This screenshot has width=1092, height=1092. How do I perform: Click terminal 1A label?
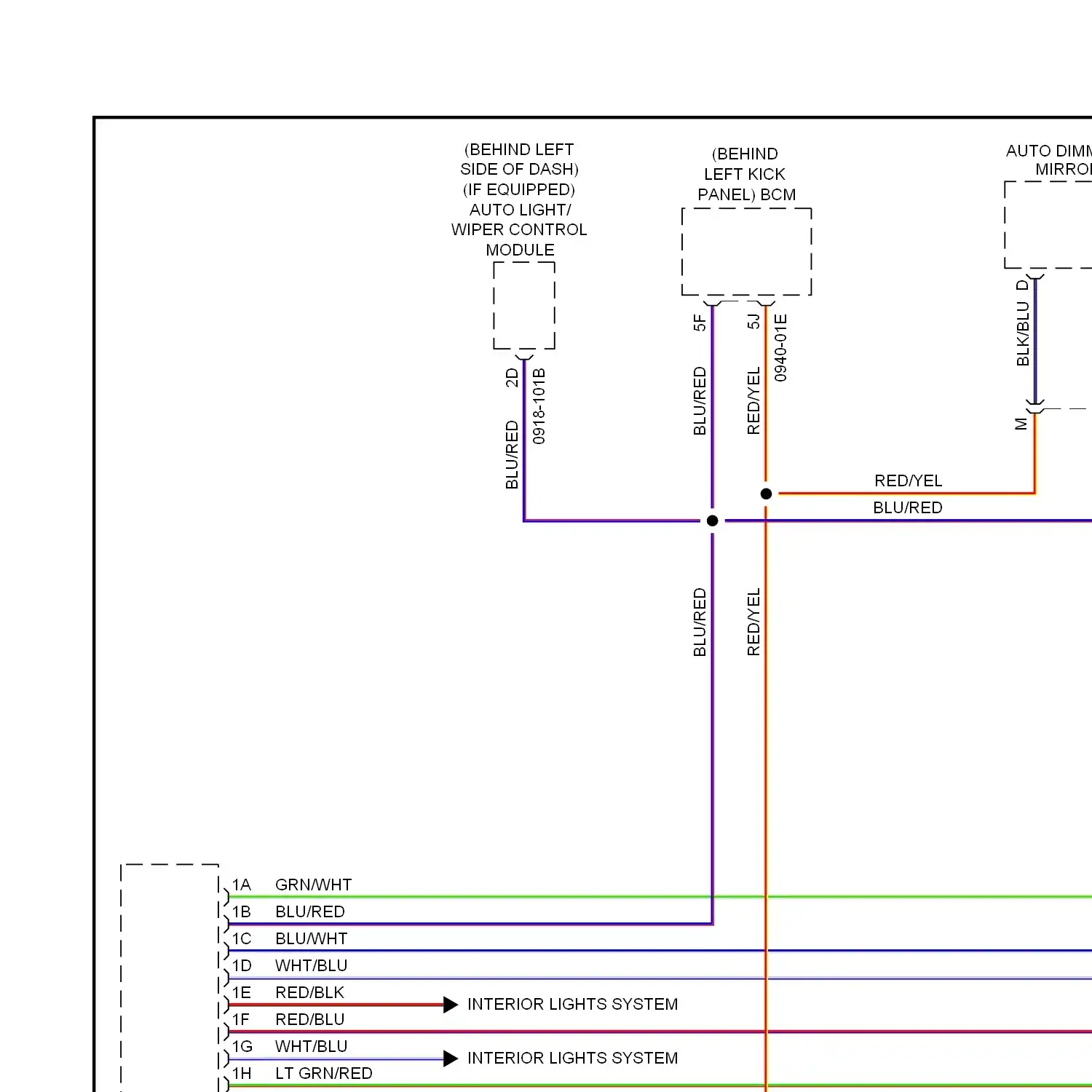[x=242, y=885]
